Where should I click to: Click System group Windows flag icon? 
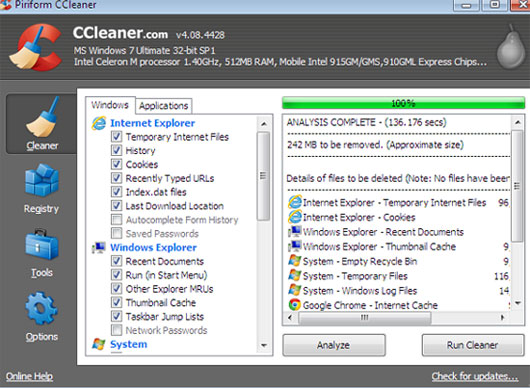coord(99,344)
